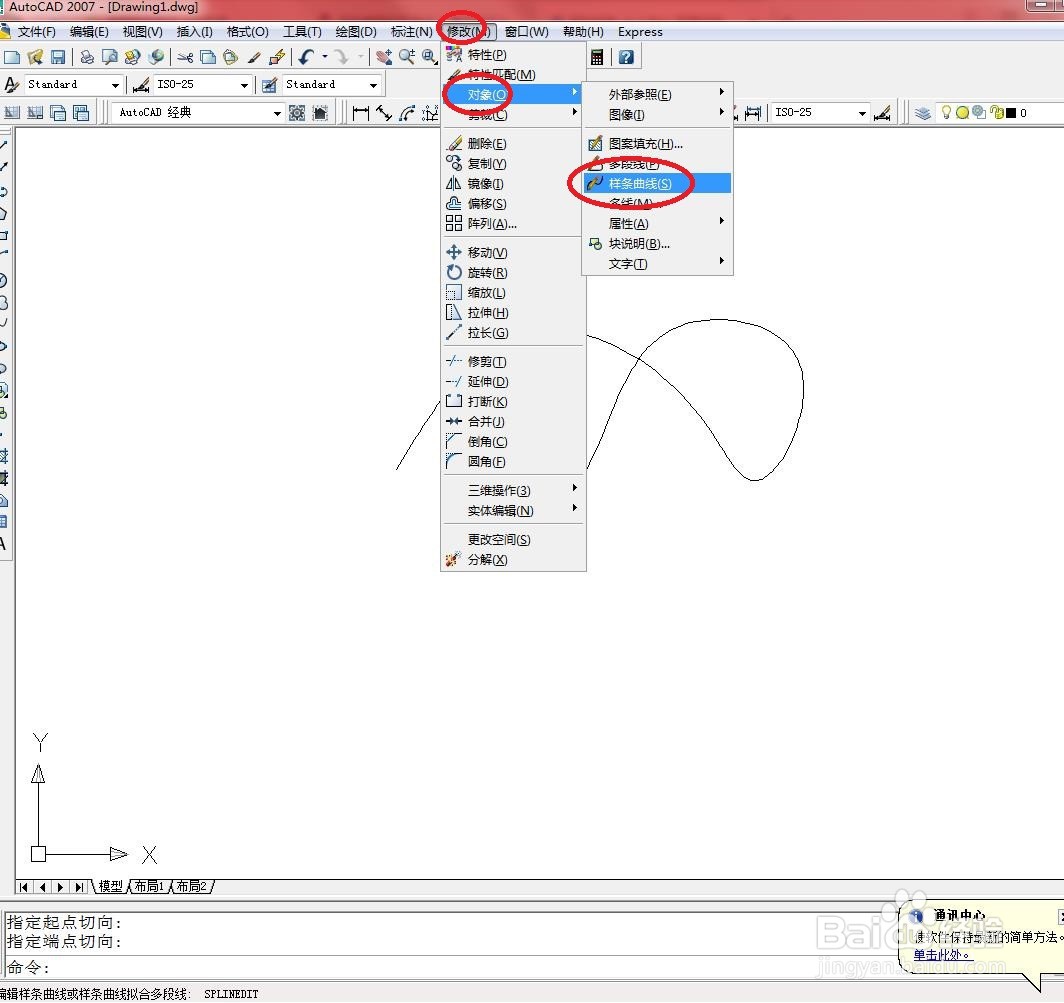
Task: Select the Arc Length dimension icon
Action: (407, 113)
